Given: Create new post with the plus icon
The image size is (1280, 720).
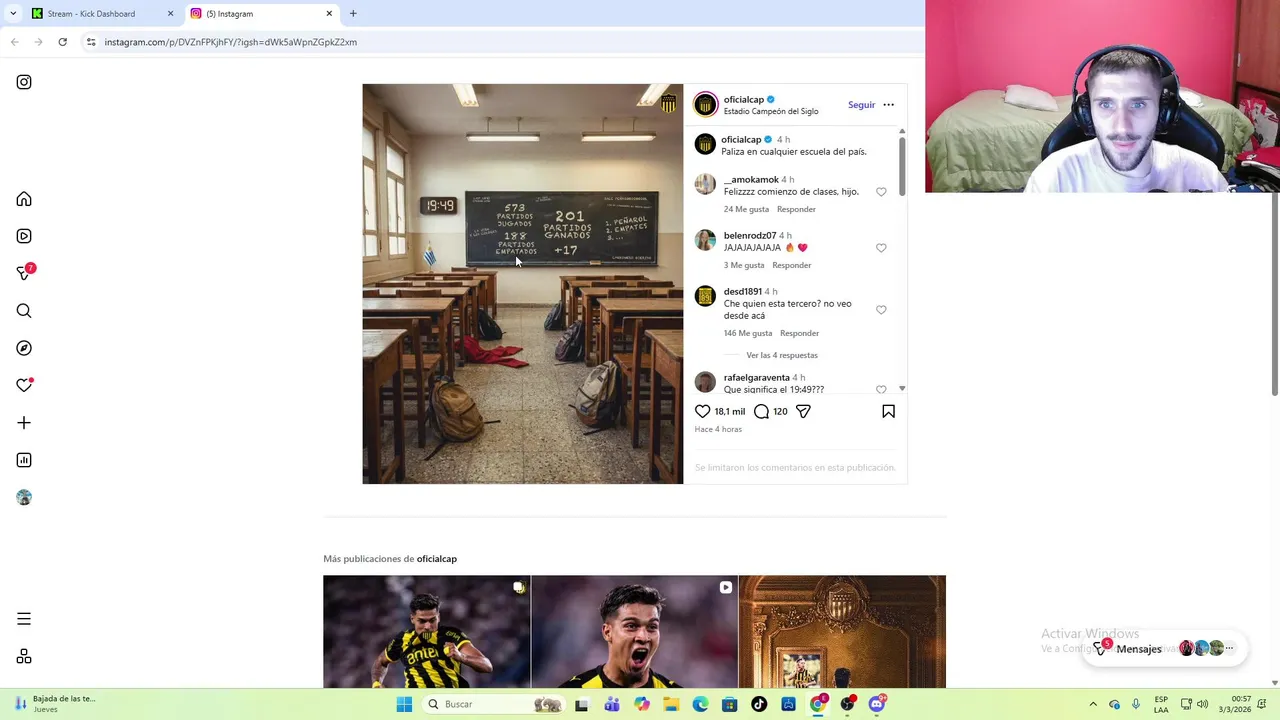Looking at the screenshot, I should pyautogui.click(x=24, y=423).
